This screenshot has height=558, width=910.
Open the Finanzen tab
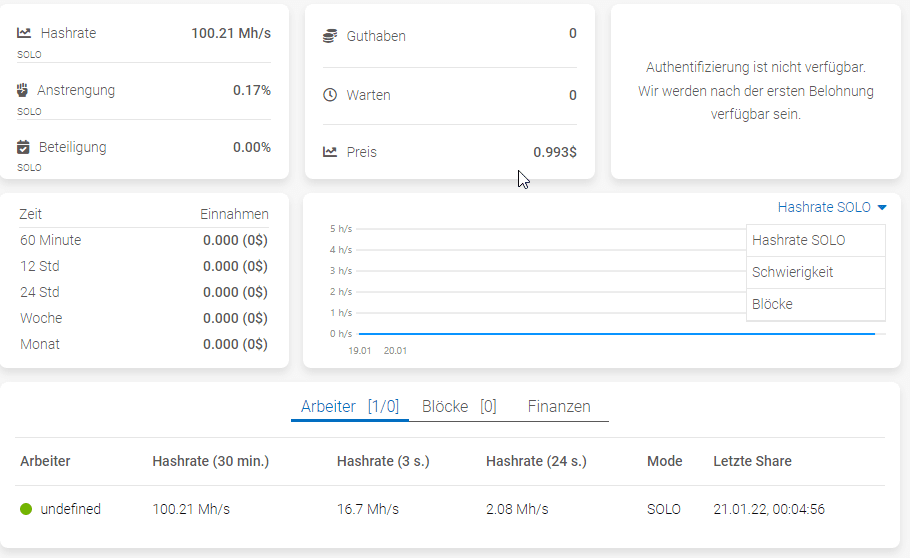point(559,406)
